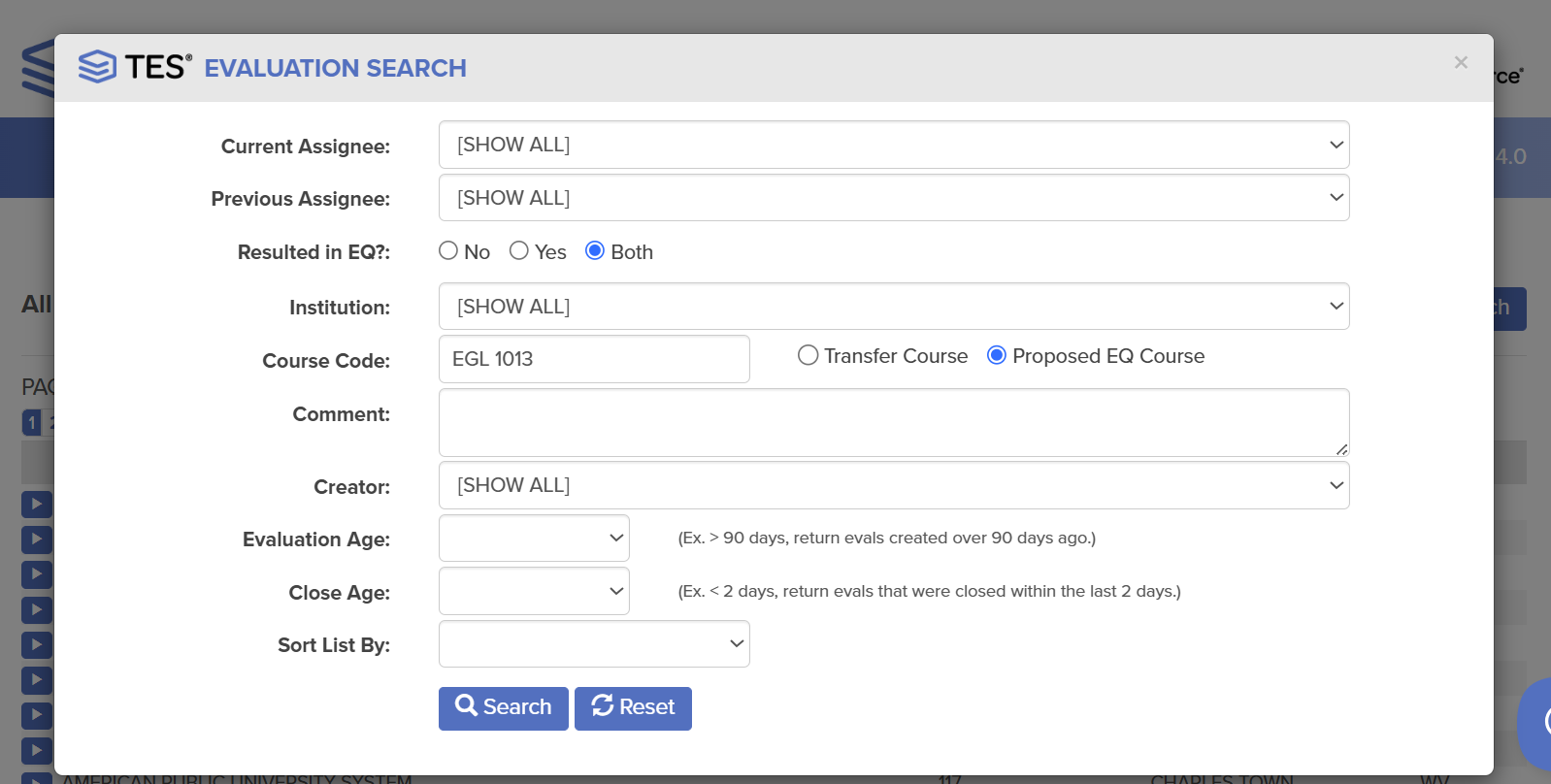The height and width of the screenshot is (784, 1551).
Task: Click the top play arrow icon at left edge
Action: 36,504
